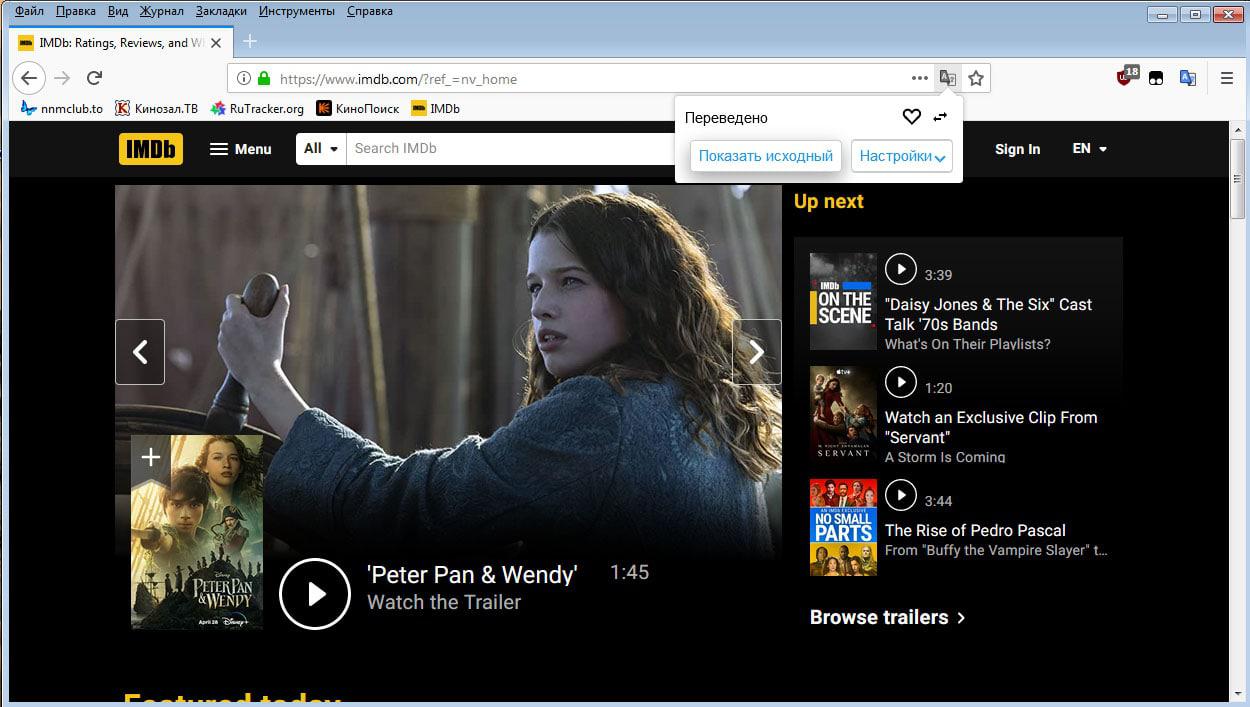The image size is (1250, 707).
Task: Open the On The Scene video thumbnail
Action: click(843, 301)
